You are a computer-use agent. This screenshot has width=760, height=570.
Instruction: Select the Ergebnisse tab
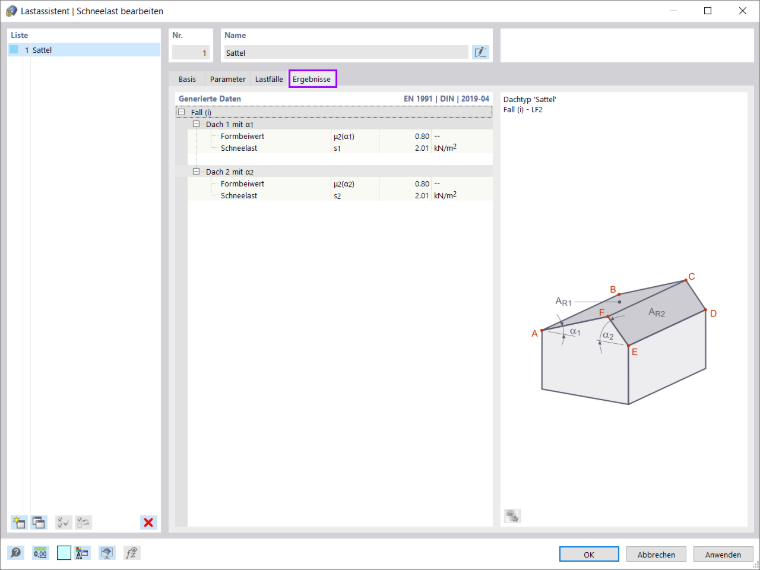tap(312, 79)
